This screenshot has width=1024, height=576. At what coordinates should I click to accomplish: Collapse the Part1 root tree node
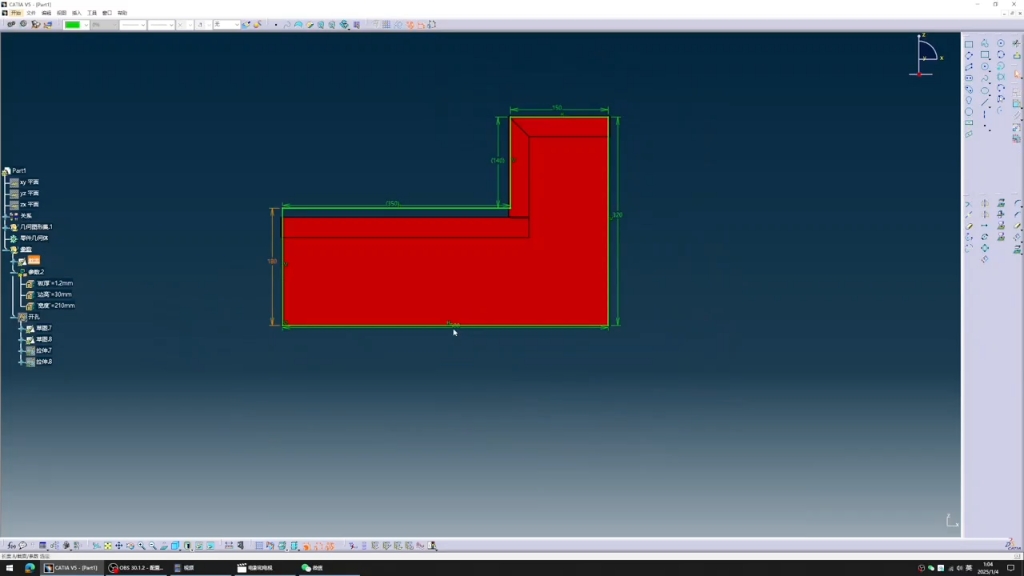pyautogui.click(x=6, y=171)
